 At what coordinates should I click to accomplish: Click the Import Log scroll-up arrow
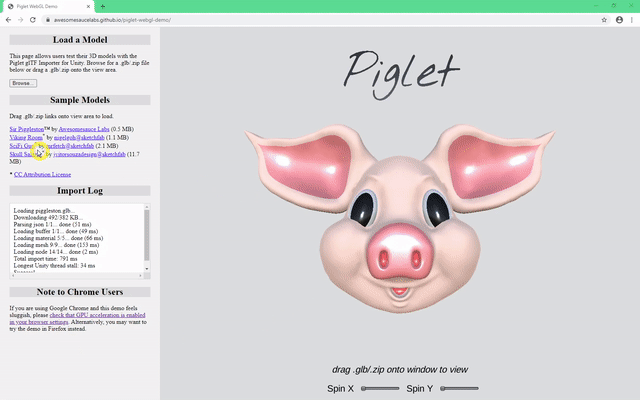coord(147,207)
